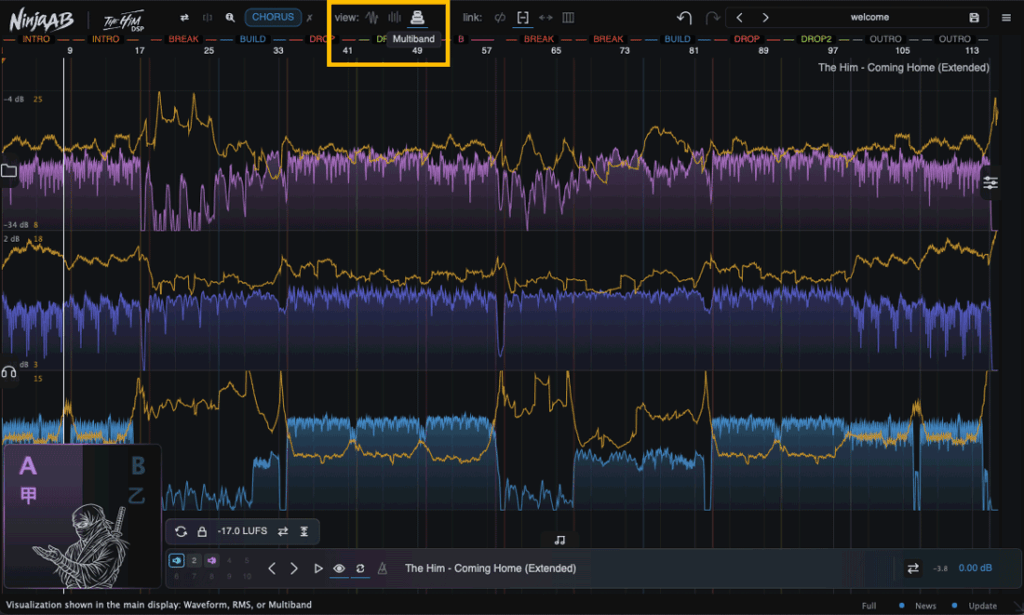Switch view to Multiband
The width and height of the screenshot is (1024, 615).
[417, 18]
